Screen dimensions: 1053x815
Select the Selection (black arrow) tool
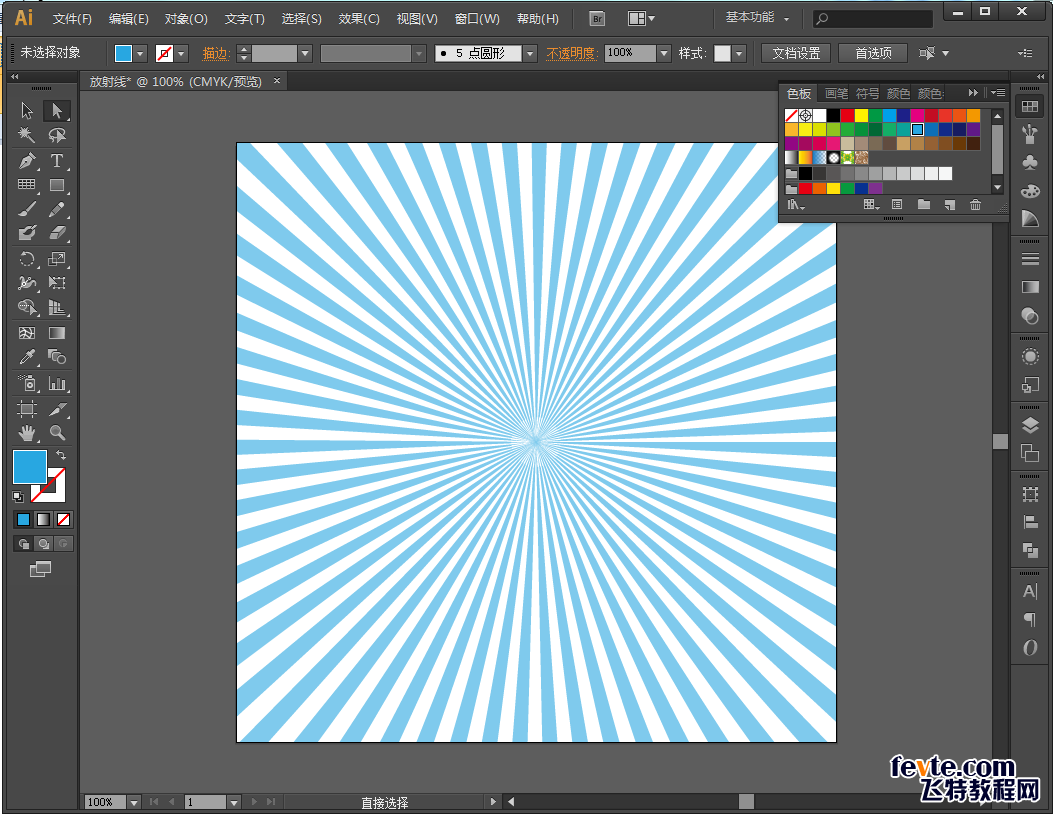27,110
